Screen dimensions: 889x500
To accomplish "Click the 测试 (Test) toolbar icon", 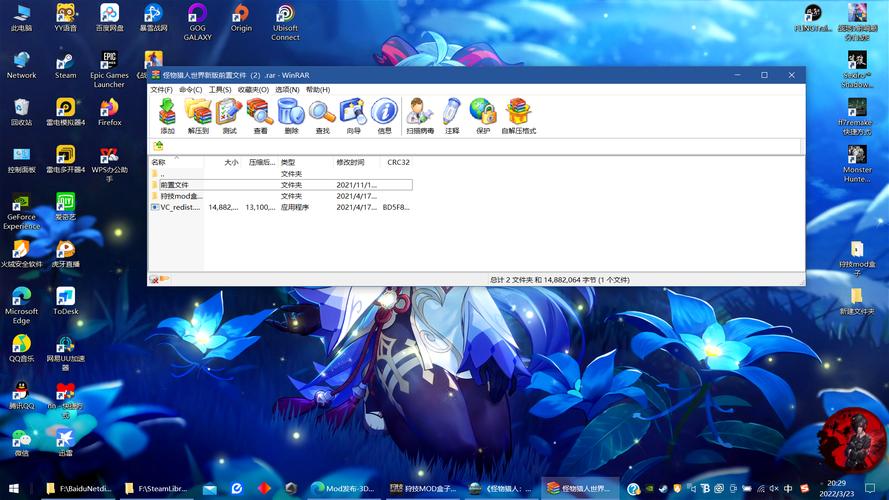I will (x=229, y=116).
